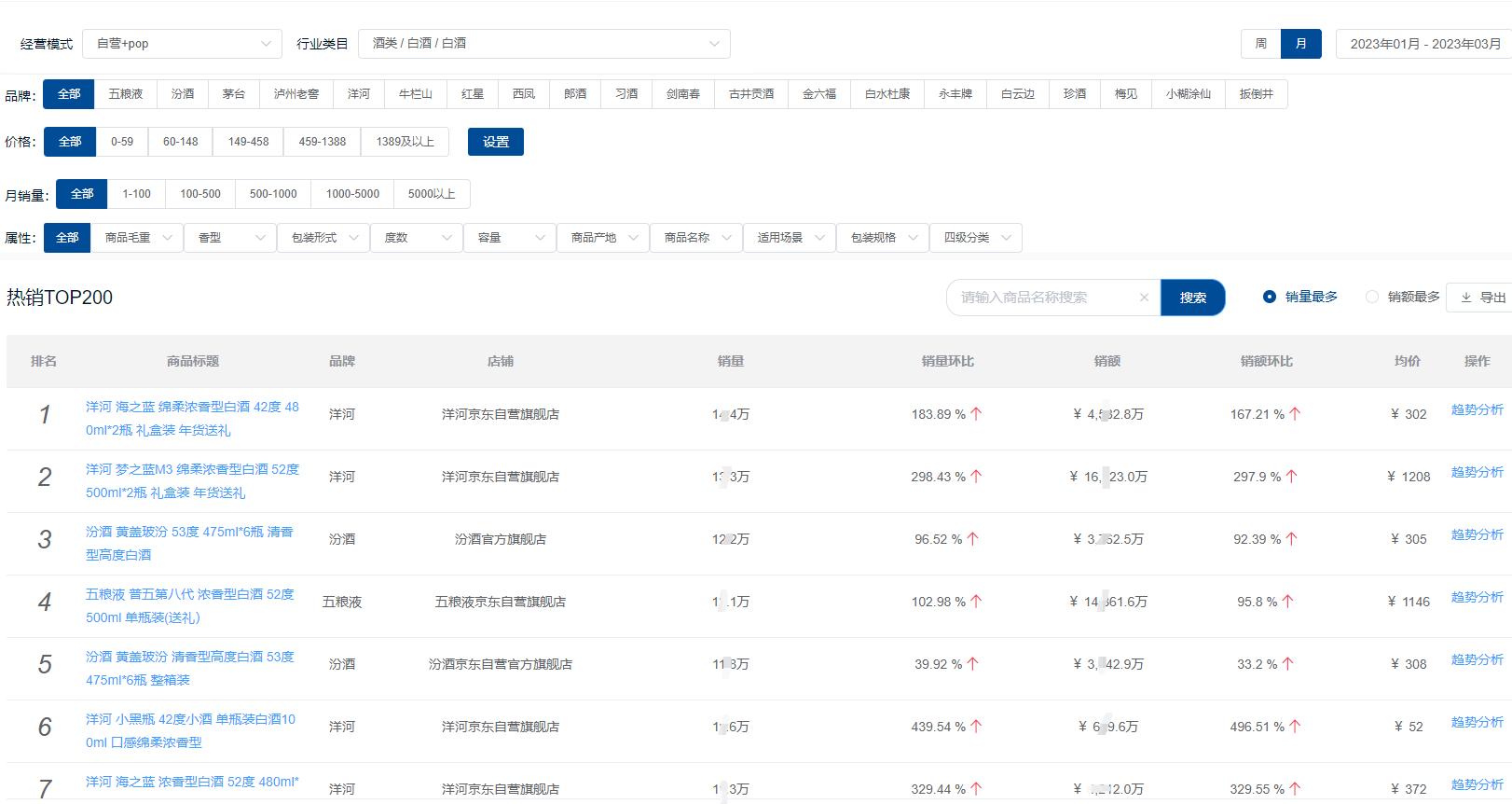The image size is (1512, 804).
Task: Choose the 1389及以上 price range
Action: tap(405, 142)
